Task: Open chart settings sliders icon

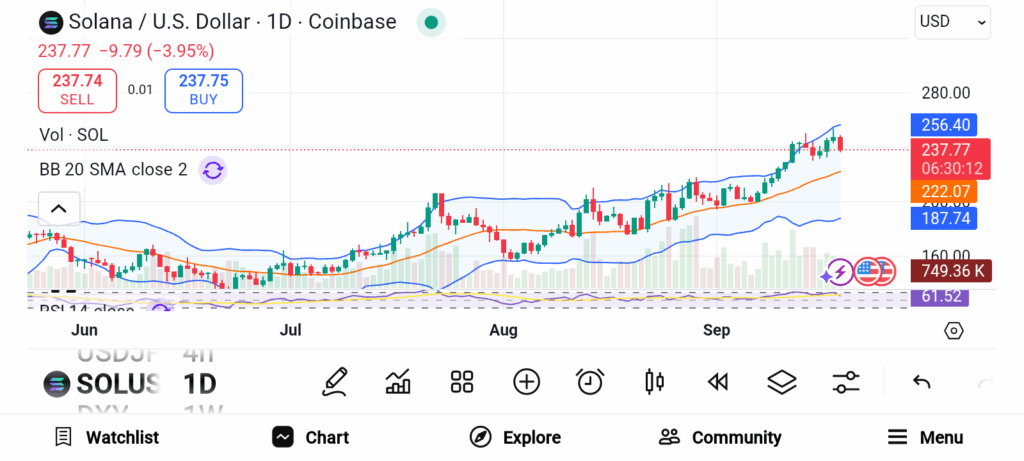Action: pos(846,381)
